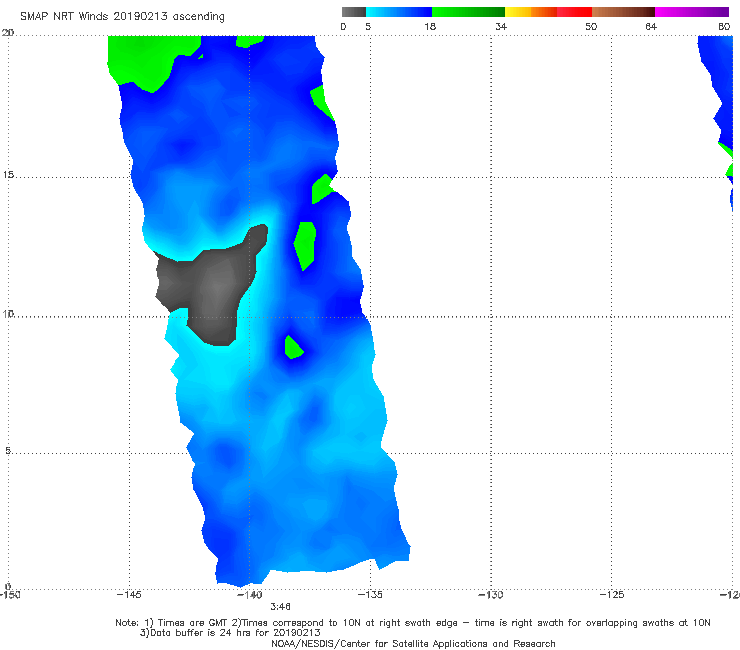Click the longitude axis label '-130'
The height and width of the screenshot is (650, 740).
491,595
